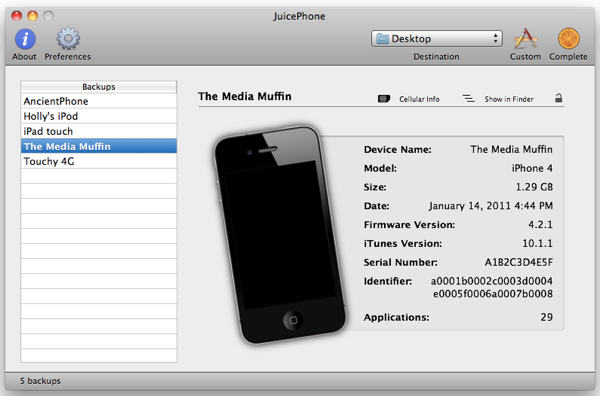Click the Cellular Info label
This screenshot has width=600, height=396.
point(419,99)
